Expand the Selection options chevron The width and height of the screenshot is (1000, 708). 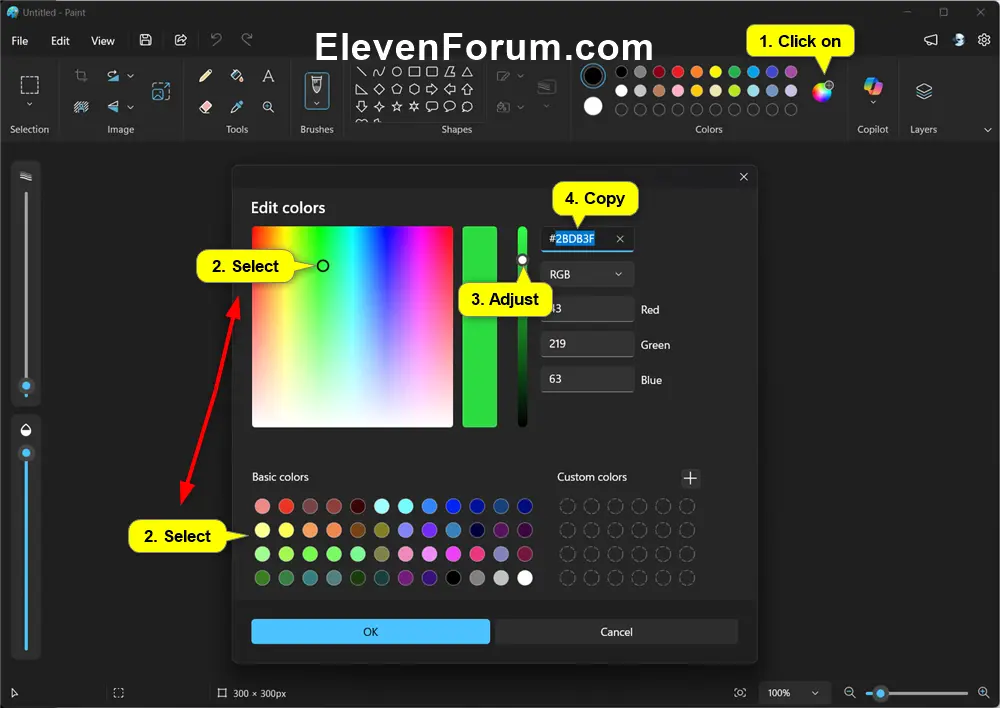(29, 104)
